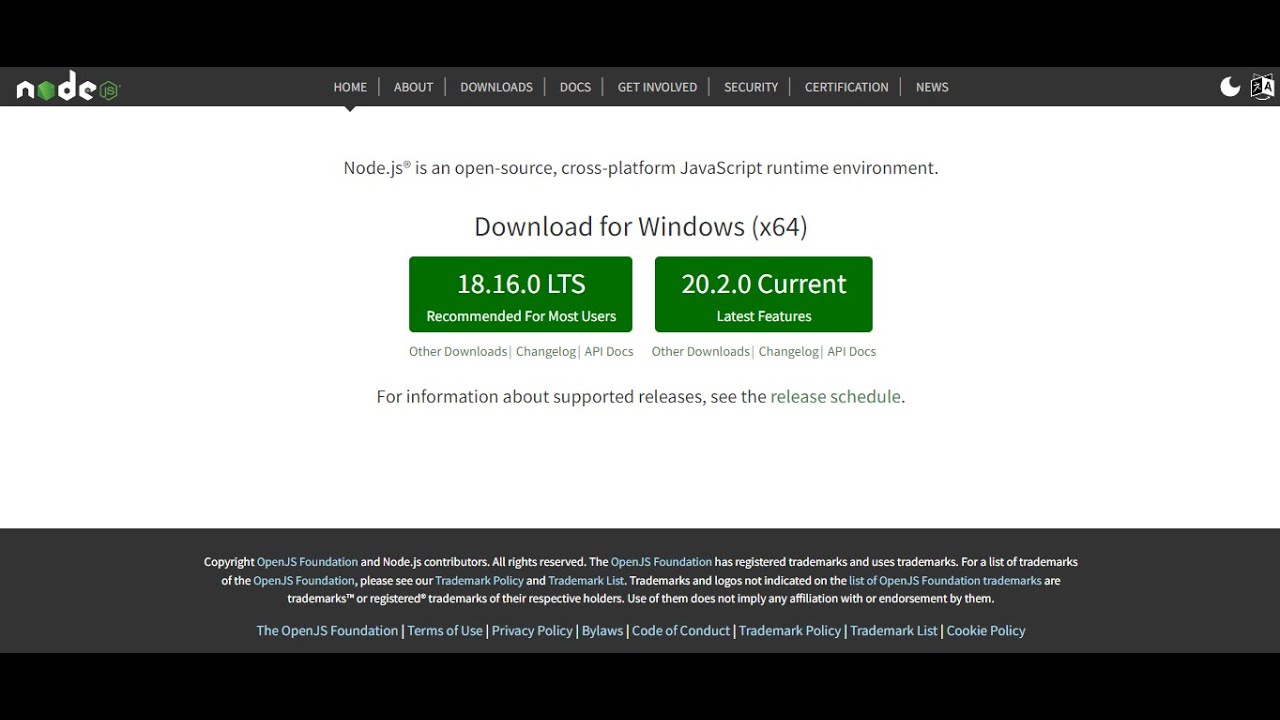Open API Docs under Current button
The width and height of the screenshot is (1280, 720).
coord(851,351)
